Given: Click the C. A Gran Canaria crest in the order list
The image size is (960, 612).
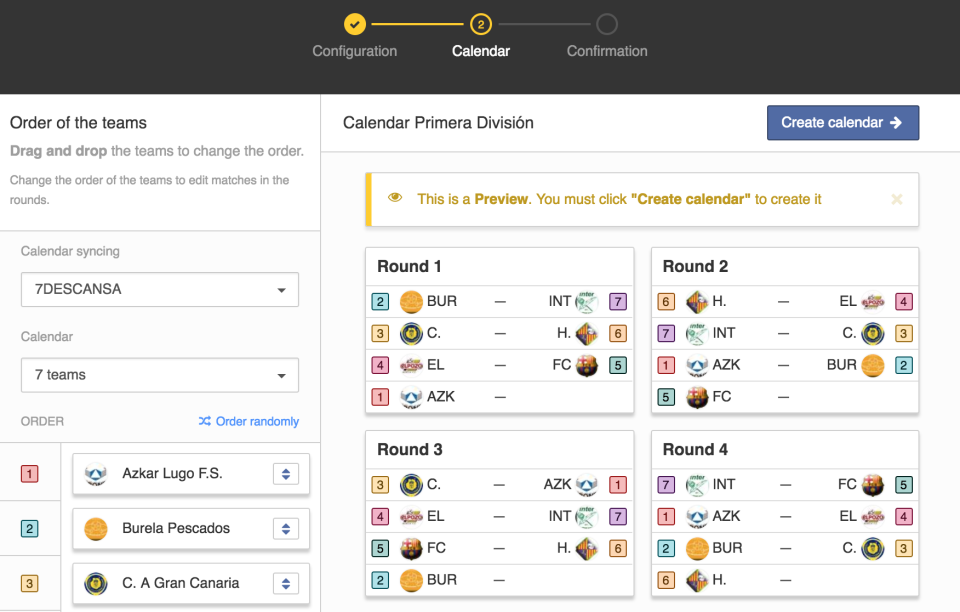Looking at the screenshot, I should click(x=96, y=583).
